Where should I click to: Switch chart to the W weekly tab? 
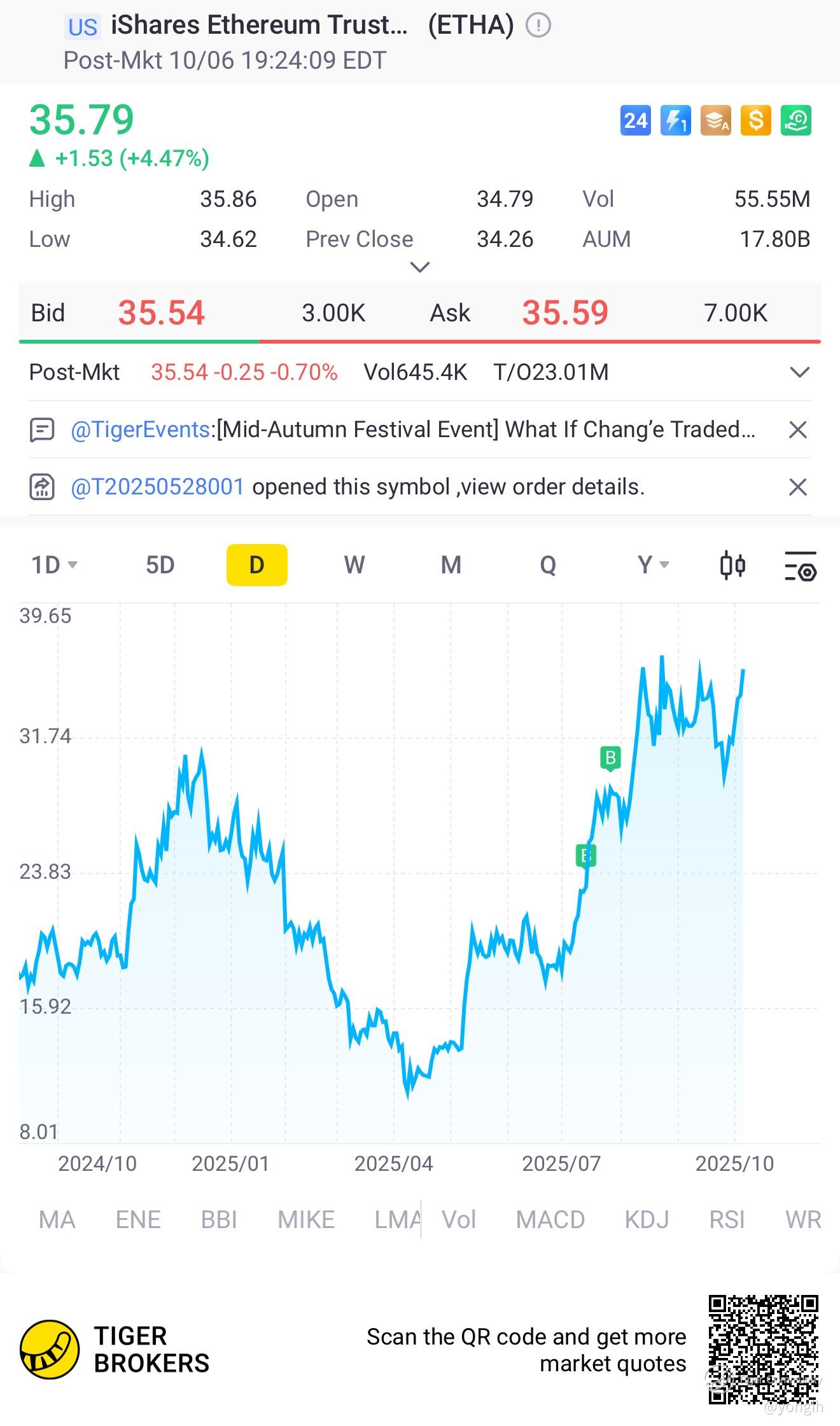pos(354,565)
